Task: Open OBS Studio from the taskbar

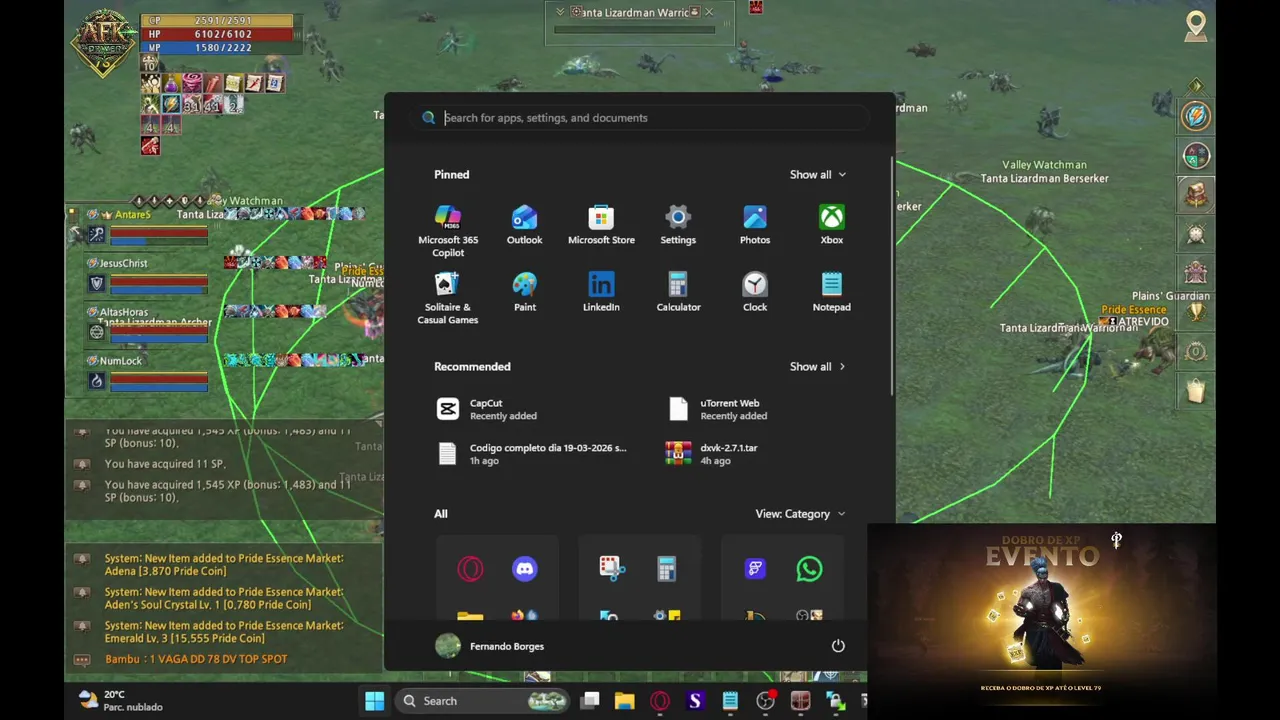Action: pyautogui.click(x=765, y=701)
